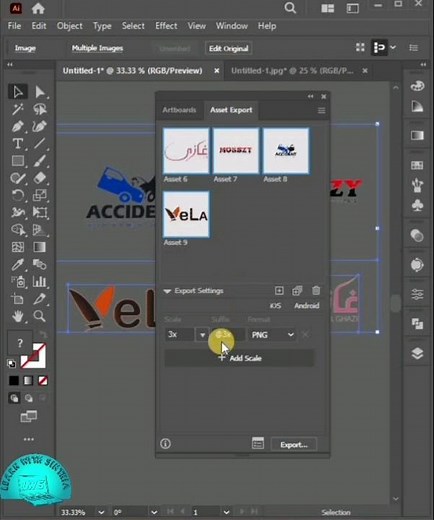Select the Shape Builder tool
The image size is (434, 520).
click(18, 230)
